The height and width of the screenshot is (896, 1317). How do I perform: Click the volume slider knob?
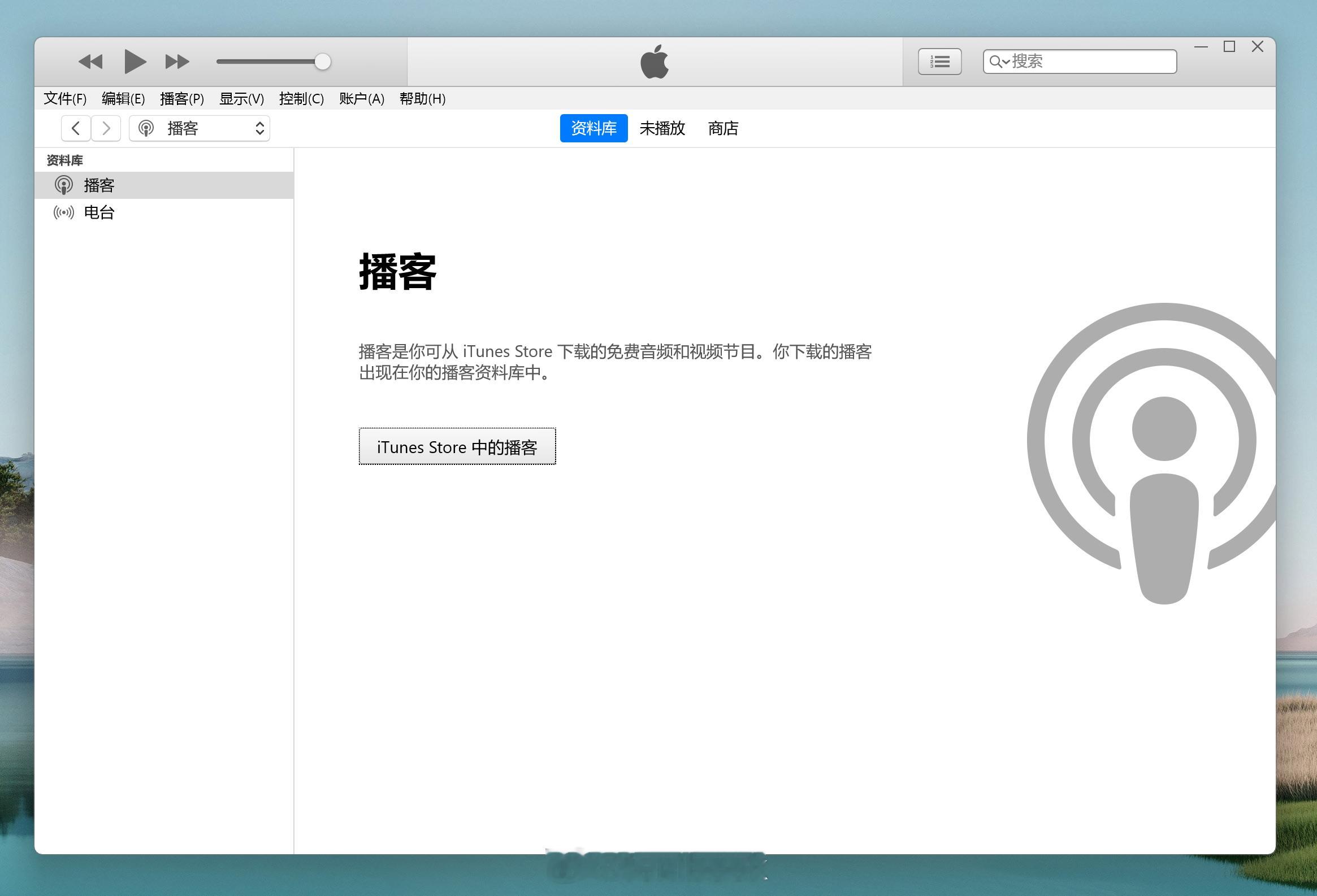(x=322, y=62)
